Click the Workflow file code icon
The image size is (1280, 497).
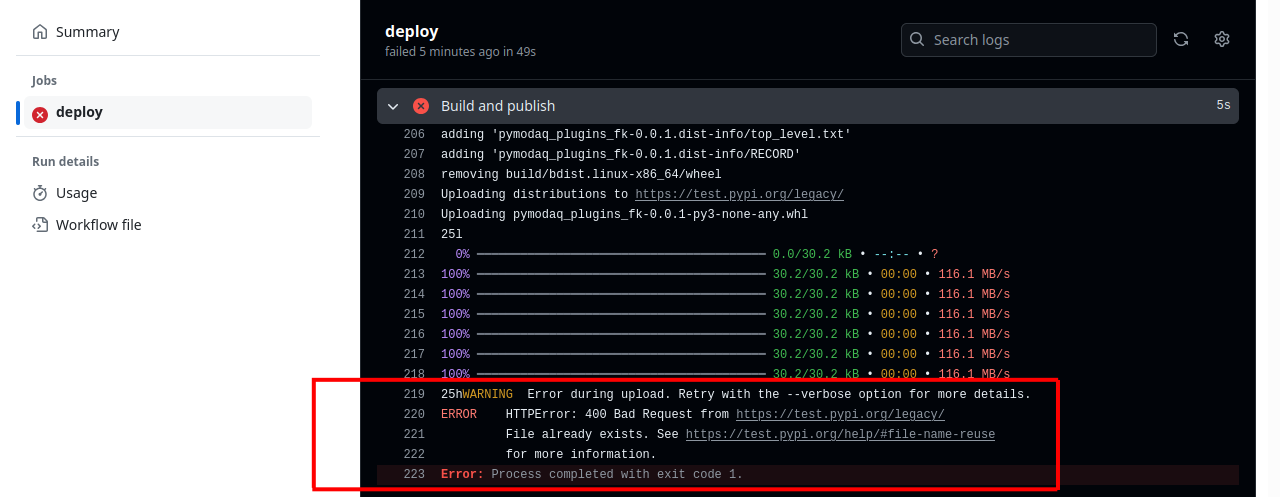[x=40, y=225]
